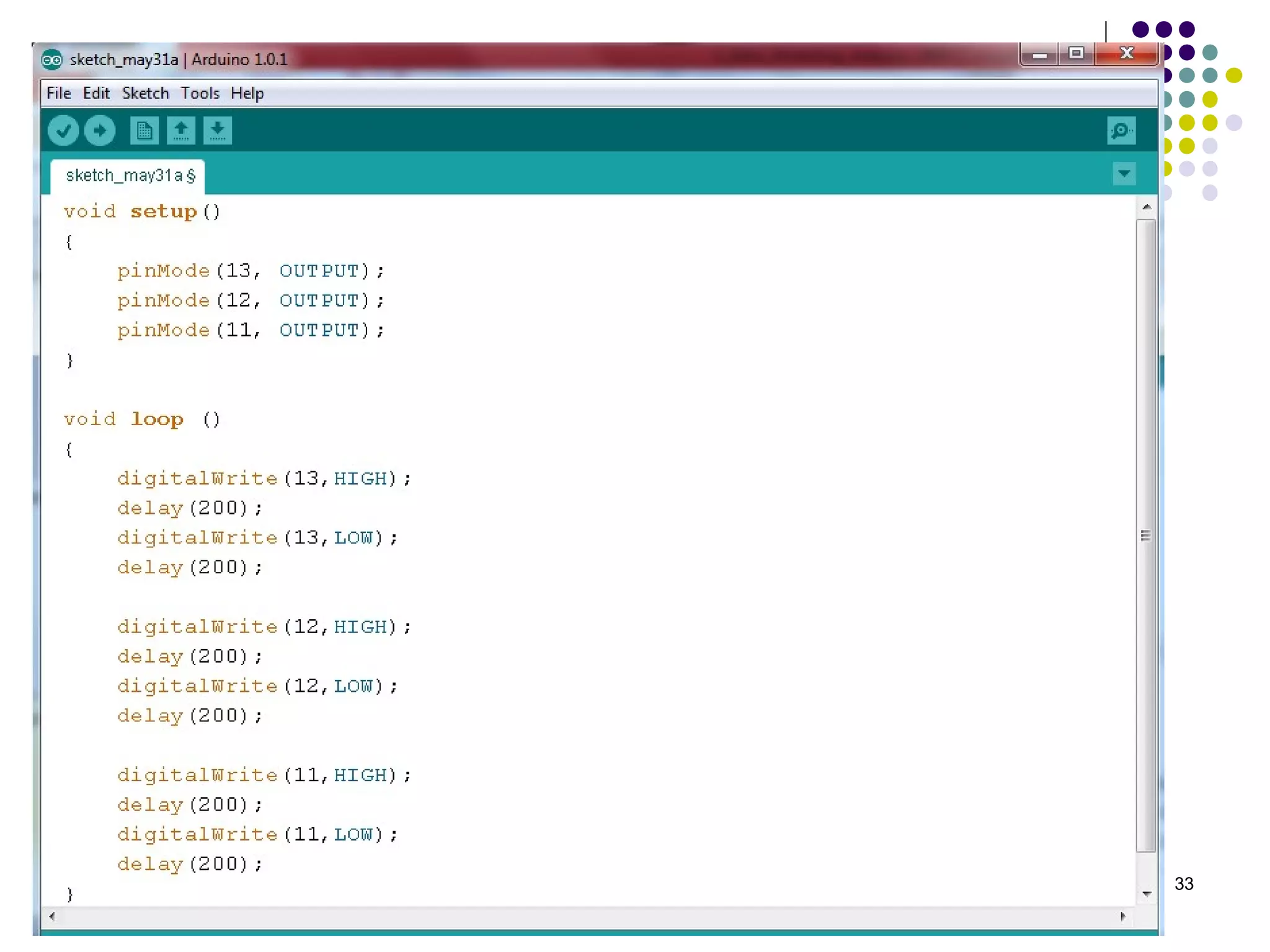Open the Sketch menu

(x=146, y=94)
